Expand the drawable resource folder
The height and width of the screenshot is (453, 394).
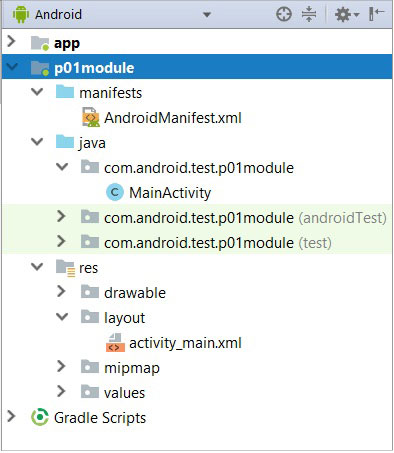61,292
